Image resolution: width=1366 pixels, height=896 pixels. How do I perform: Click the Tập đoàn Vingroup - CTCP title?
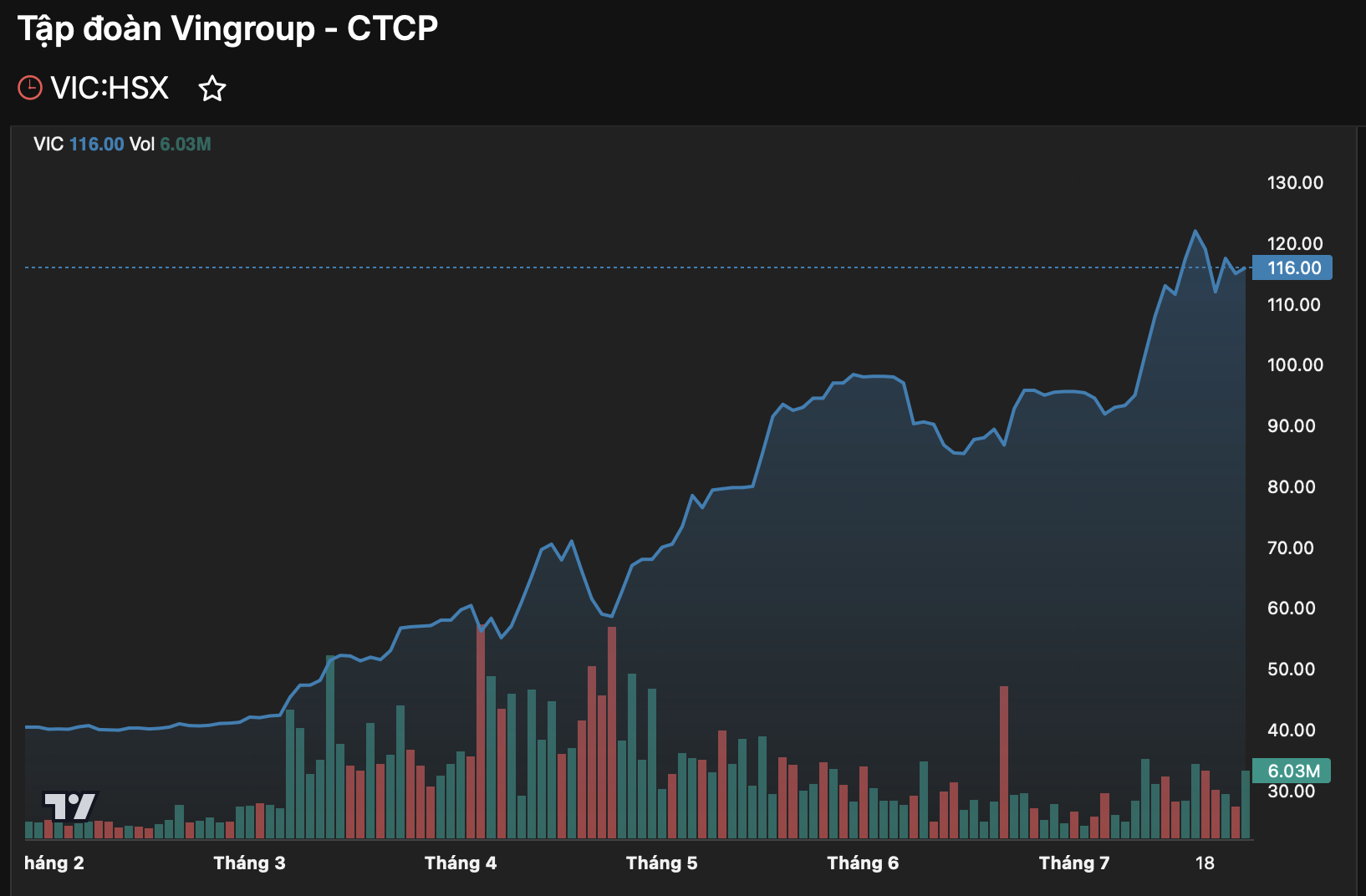227,28
